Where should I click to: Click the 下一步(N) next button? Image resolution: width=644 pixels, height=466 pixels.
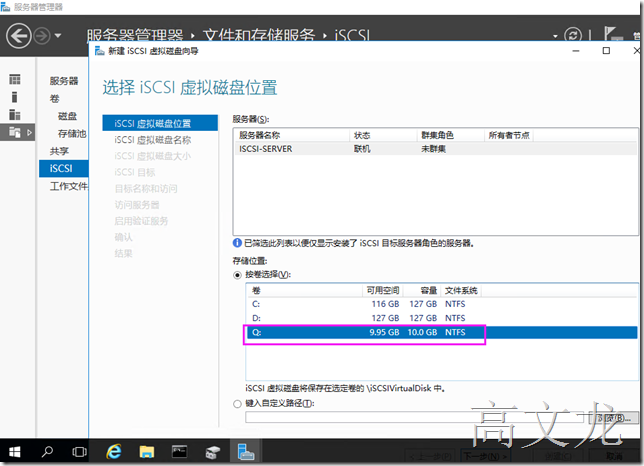tap(486, 456)
